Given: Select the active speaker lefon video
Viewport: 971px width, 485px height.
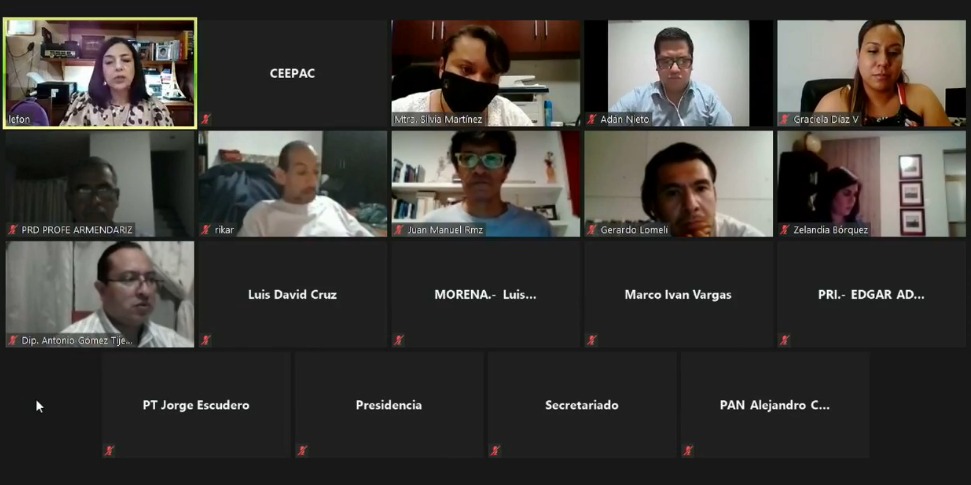Looking at the screenshot, I should pyautogui.click(x=100, y=73).
